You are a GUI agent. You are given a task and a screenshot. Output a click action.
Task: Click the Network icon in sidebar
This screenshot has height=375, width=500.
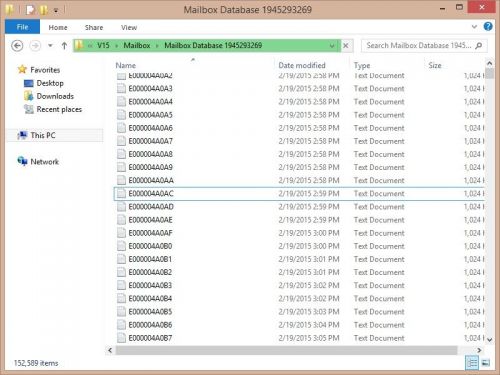pos(23,161)
